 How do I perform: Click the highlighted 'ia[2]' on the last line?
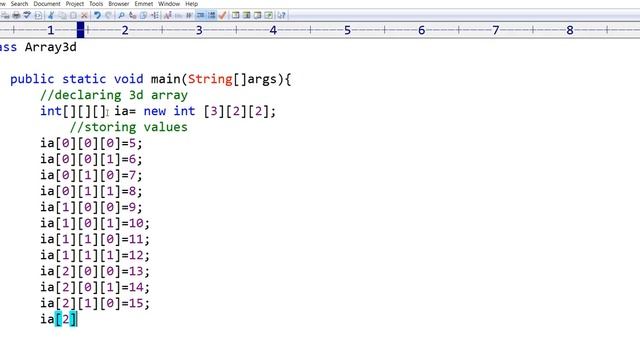[58, 319]
